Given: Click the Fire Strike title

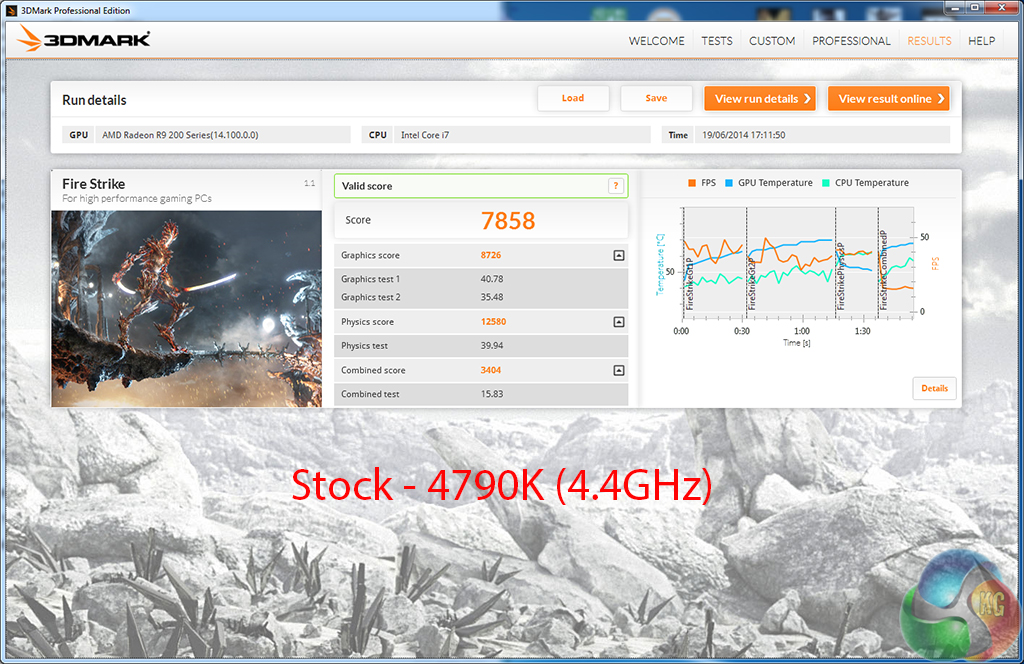Looking at the screenshot, I should click(x=93, y=184).
